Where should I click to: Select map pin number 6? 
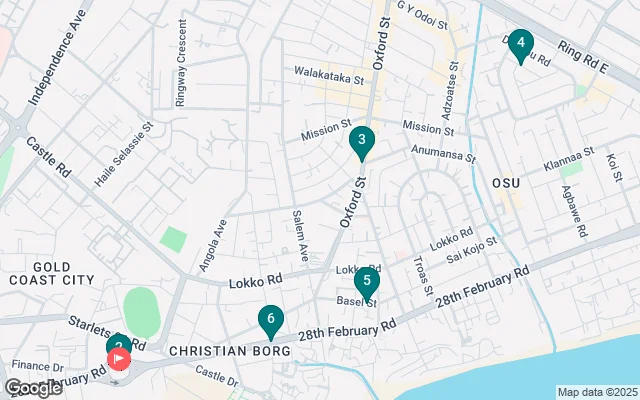point(271,322)
